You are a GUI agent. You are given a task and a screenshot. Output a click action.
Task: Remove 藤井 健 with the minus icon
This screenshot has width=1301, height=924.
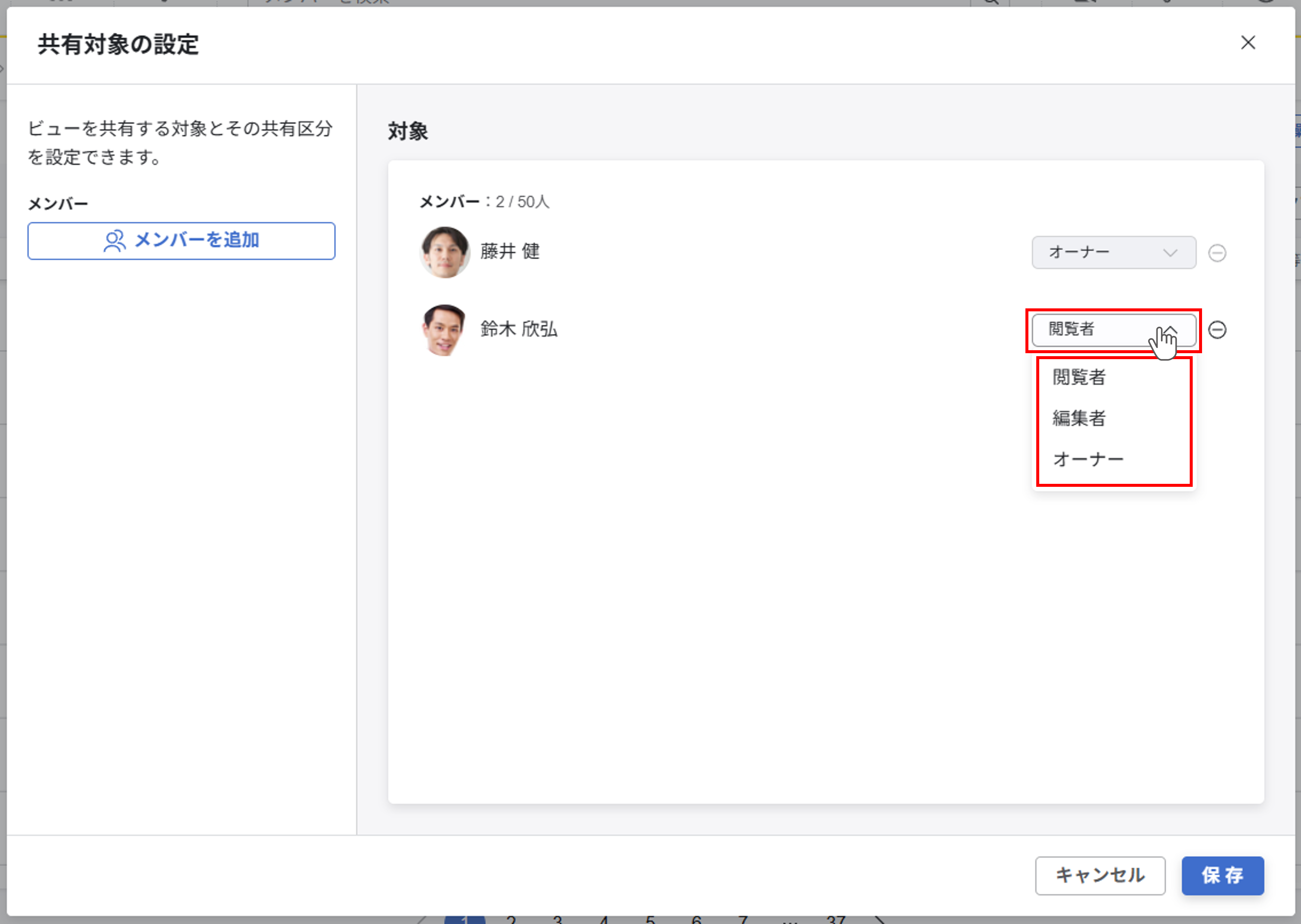[1217, 253]
